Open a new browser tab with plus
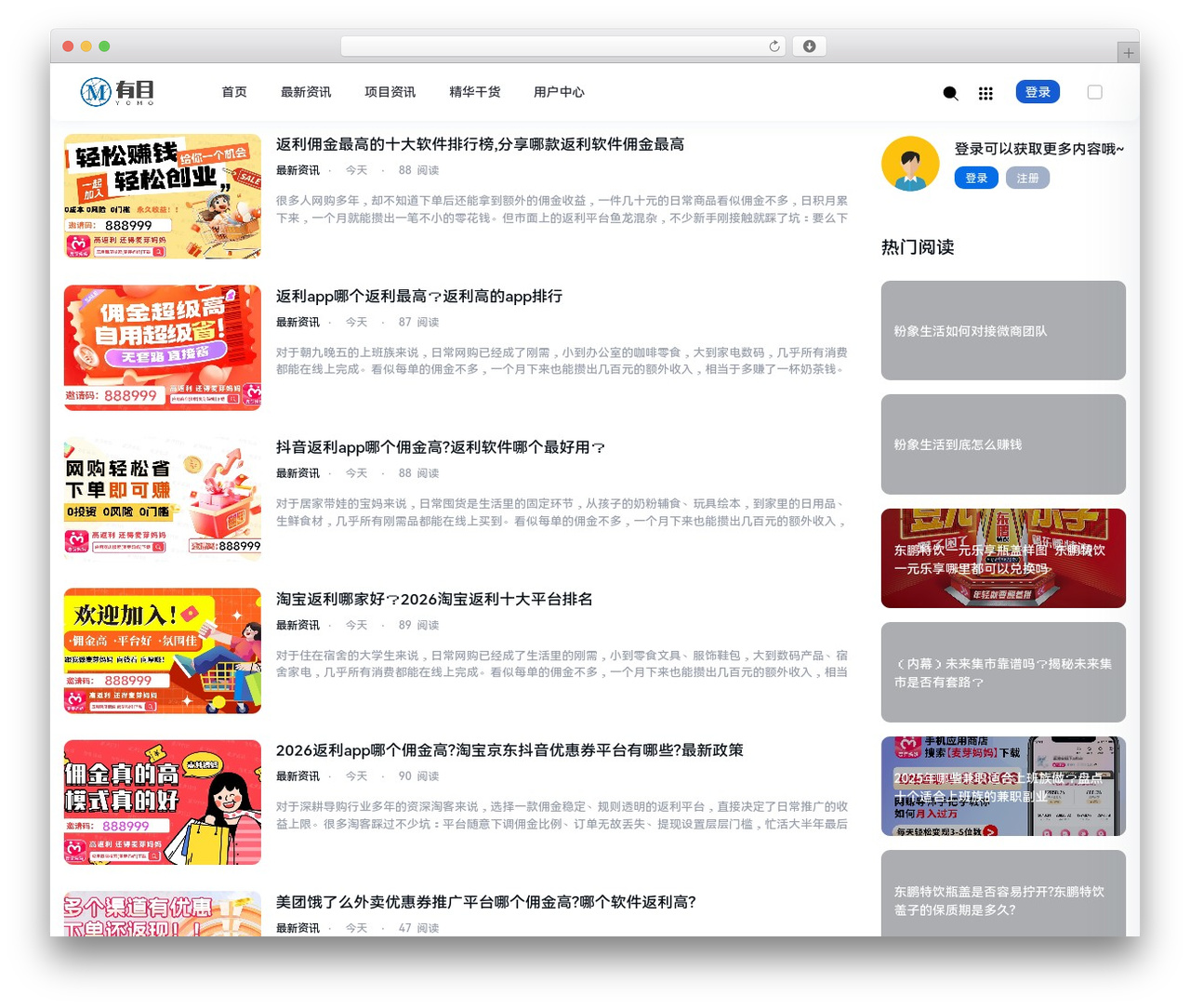This screenshot has height=1008, width=1190. (x=1128, y=53)
